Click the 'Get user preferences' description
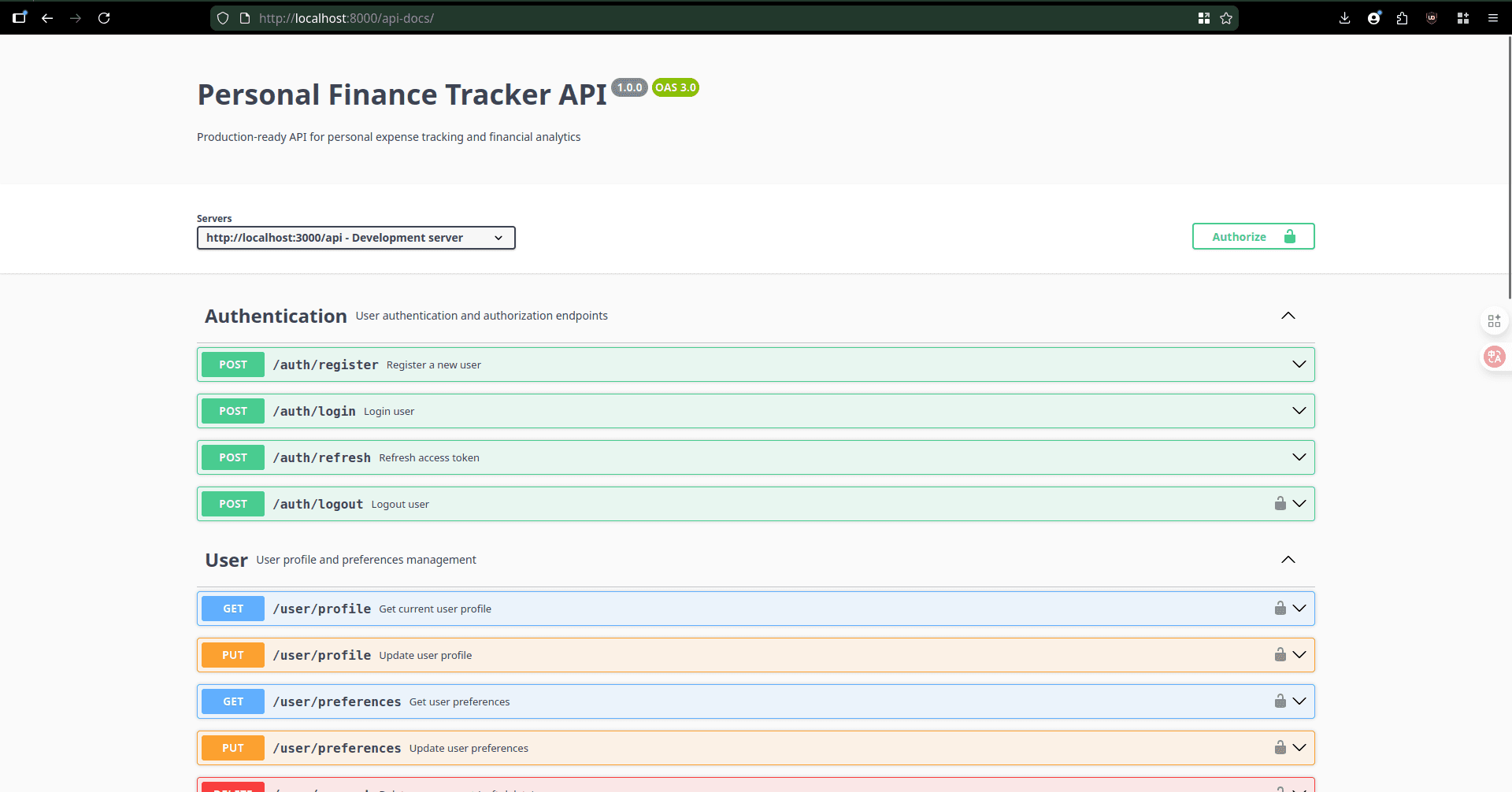 (x=459, y=701)
